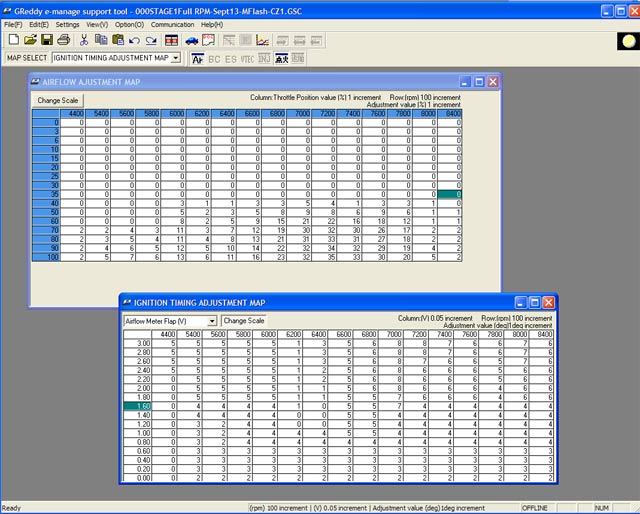Image resolution: width=640 pixels, height=514 pixels.
Task: Click Change Scale in Airflow map window
Action: (58, 100)
